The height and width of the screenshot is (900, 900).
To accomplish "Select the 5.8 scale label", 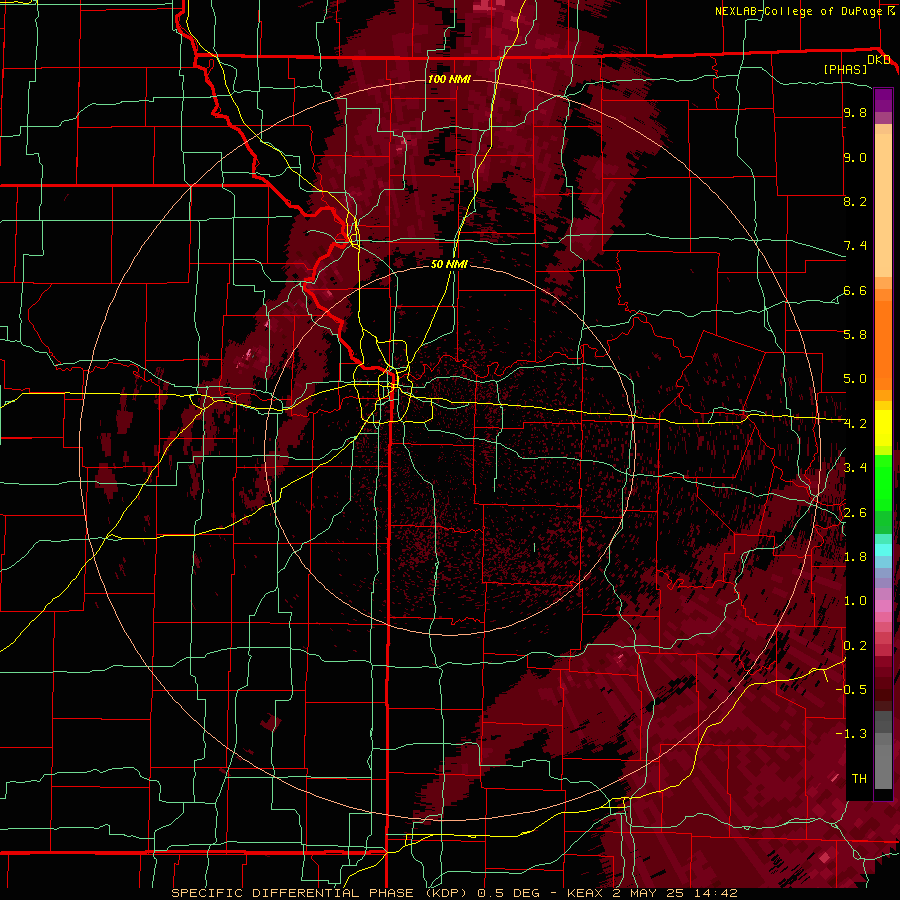I will pos(855,335).
